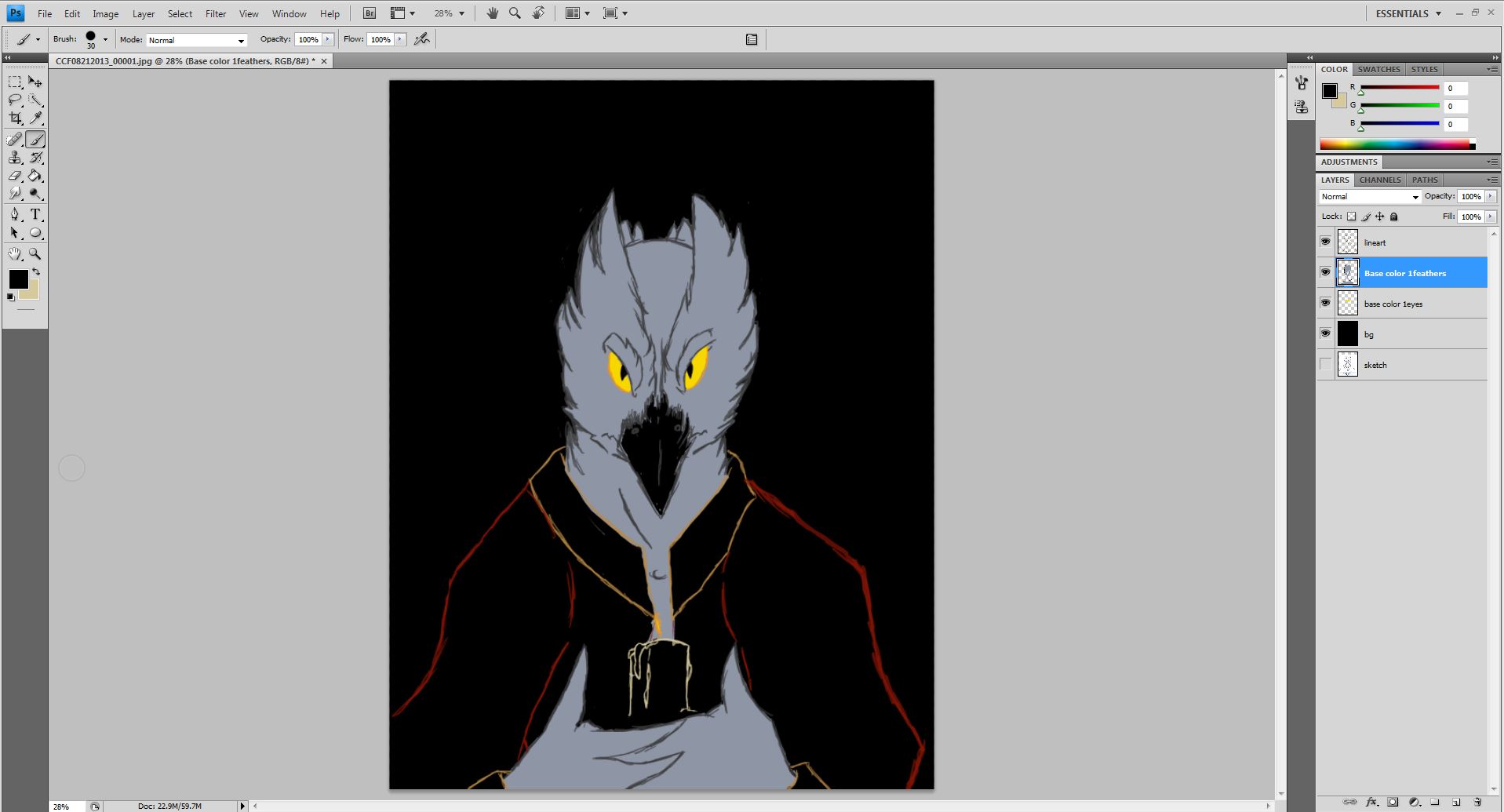Select the Lasso tool
Image resolution: width=1504 pixels, height=812 pixels.
tap(15, 100)
